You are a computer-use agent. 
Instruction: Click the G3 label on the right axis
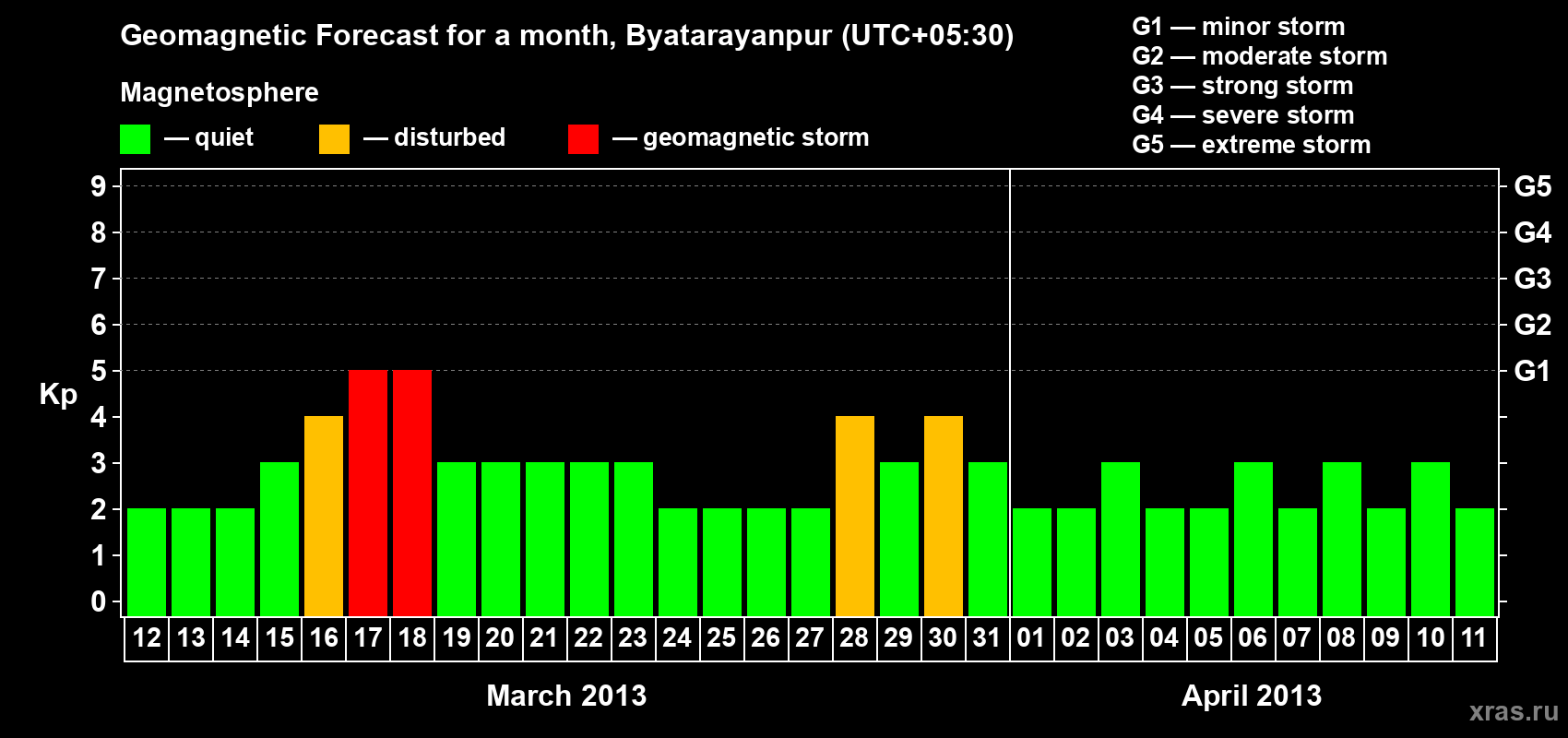pos(1533,279)
